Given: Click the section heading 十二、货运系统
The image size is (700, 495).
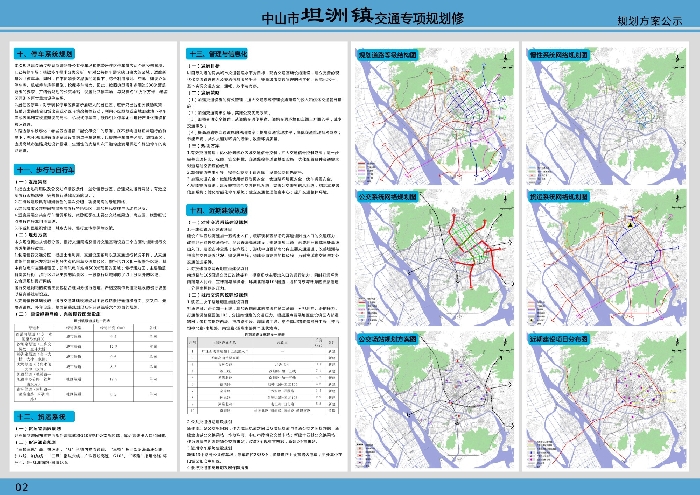Looking at the screenshot, I should (40, 415).
